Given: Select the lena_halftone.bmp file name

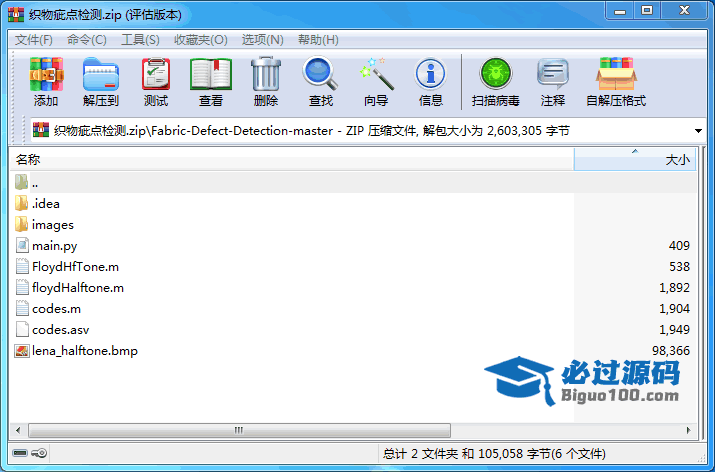Looking at the screenshot, I should (85, 351).
